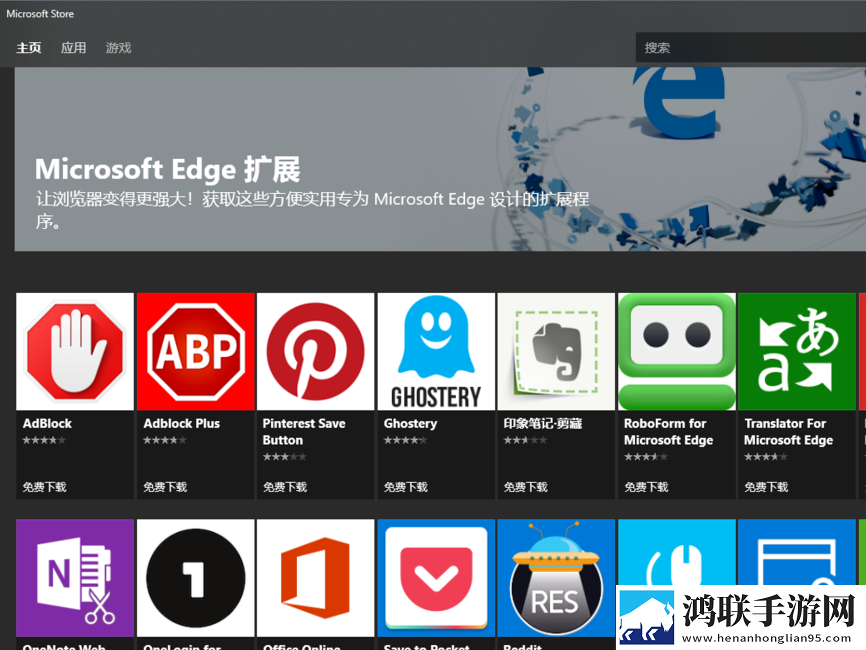Click 免费下载 under AdBlock
The image size is (866, 650).
[45, 487]
